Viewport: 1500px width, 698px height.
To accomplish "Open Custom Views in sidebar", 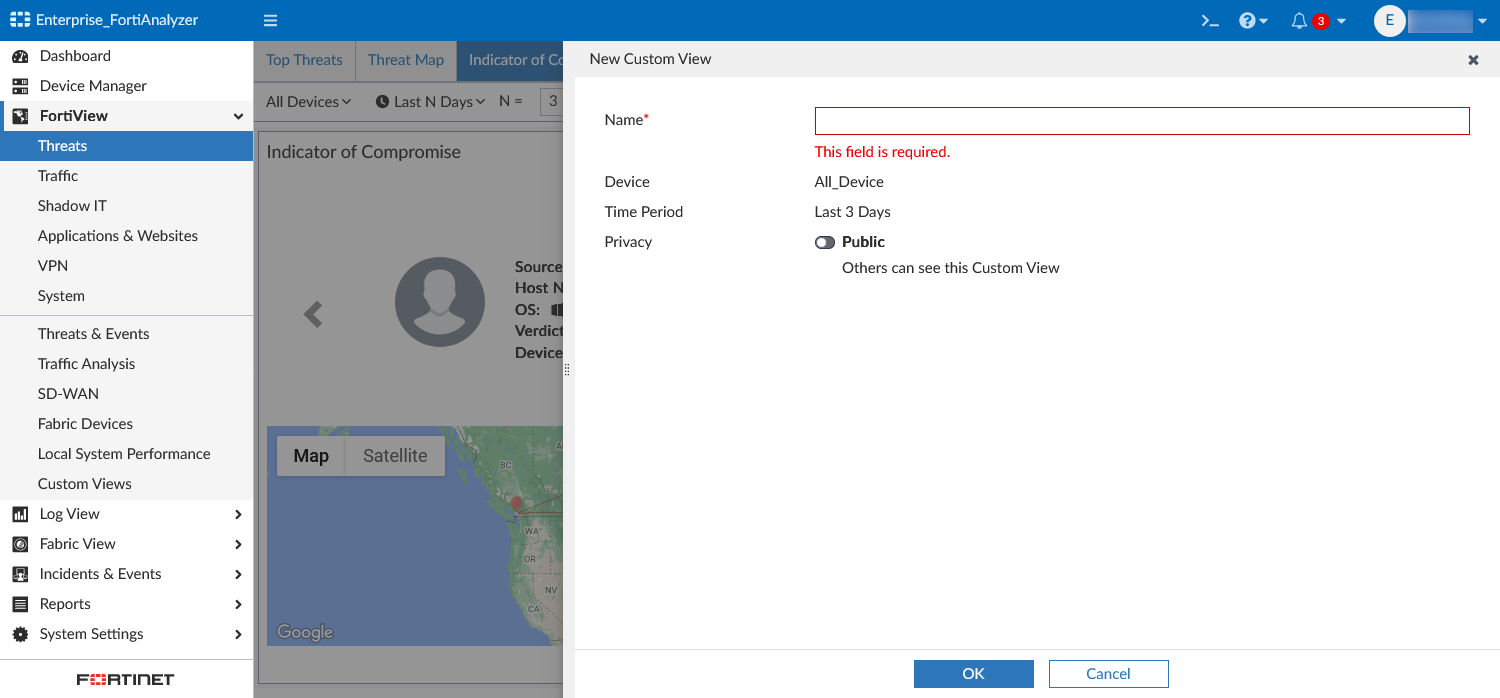I will (126, 484).
